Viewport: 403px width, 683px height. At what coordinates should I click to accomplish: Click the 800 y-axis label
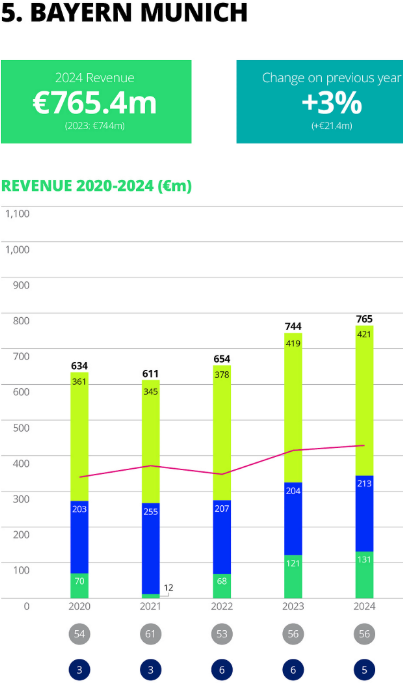21,321
